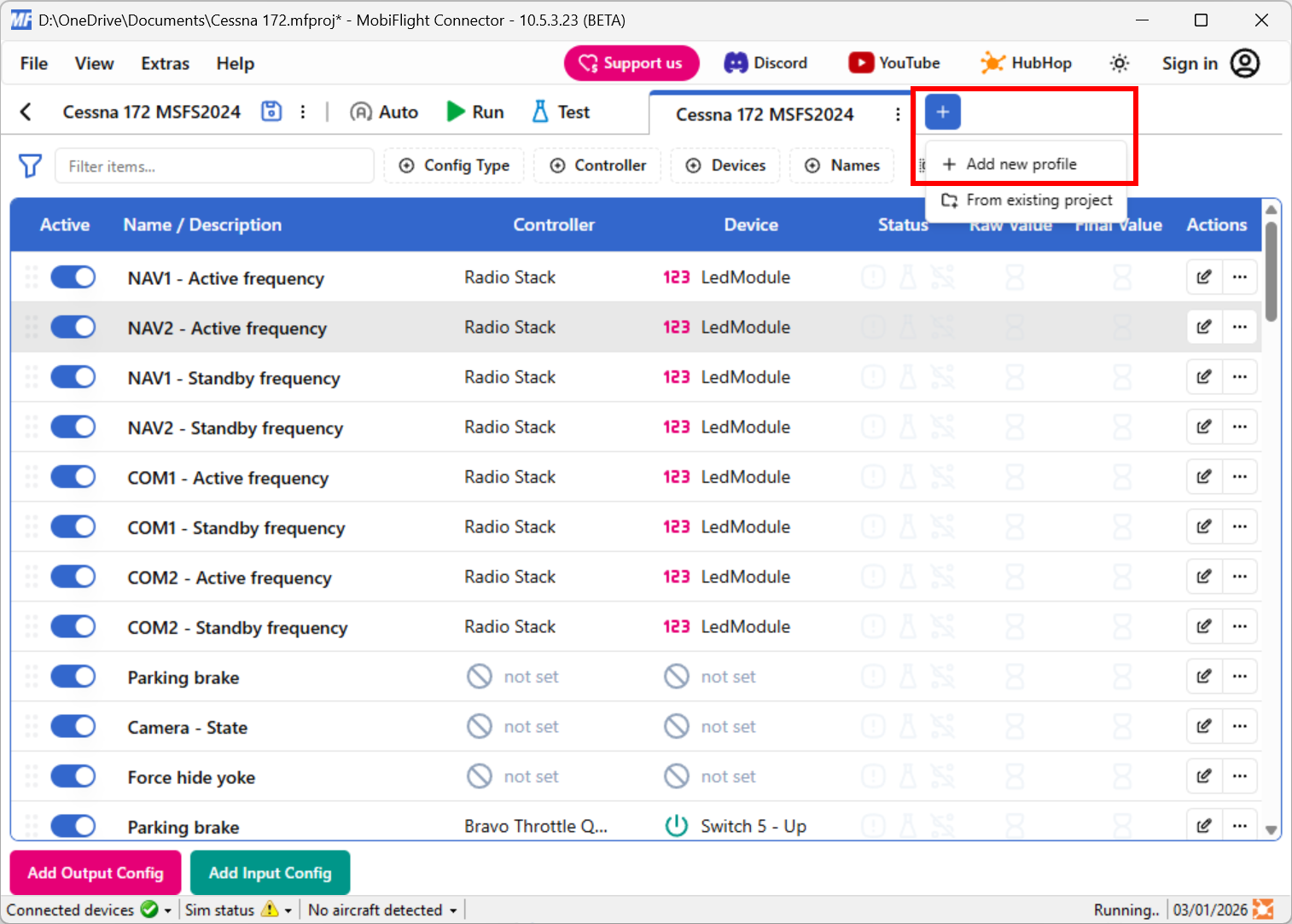
Task: Edit the NAV1 Active frequency config
Action: tap(1203, 276)
